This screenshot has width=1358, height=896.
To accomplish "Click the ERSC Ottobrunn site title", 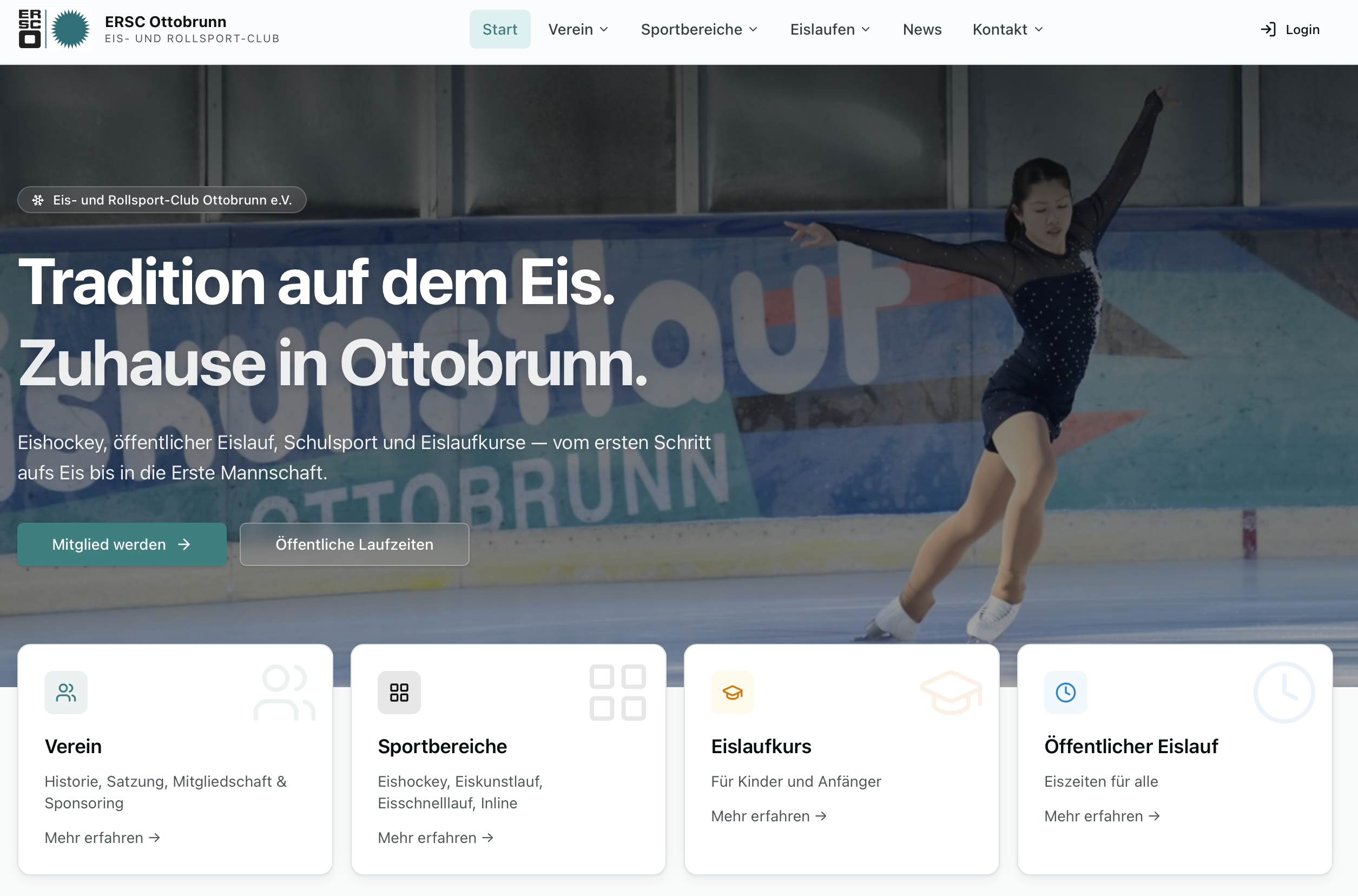I will coord(166,22).
